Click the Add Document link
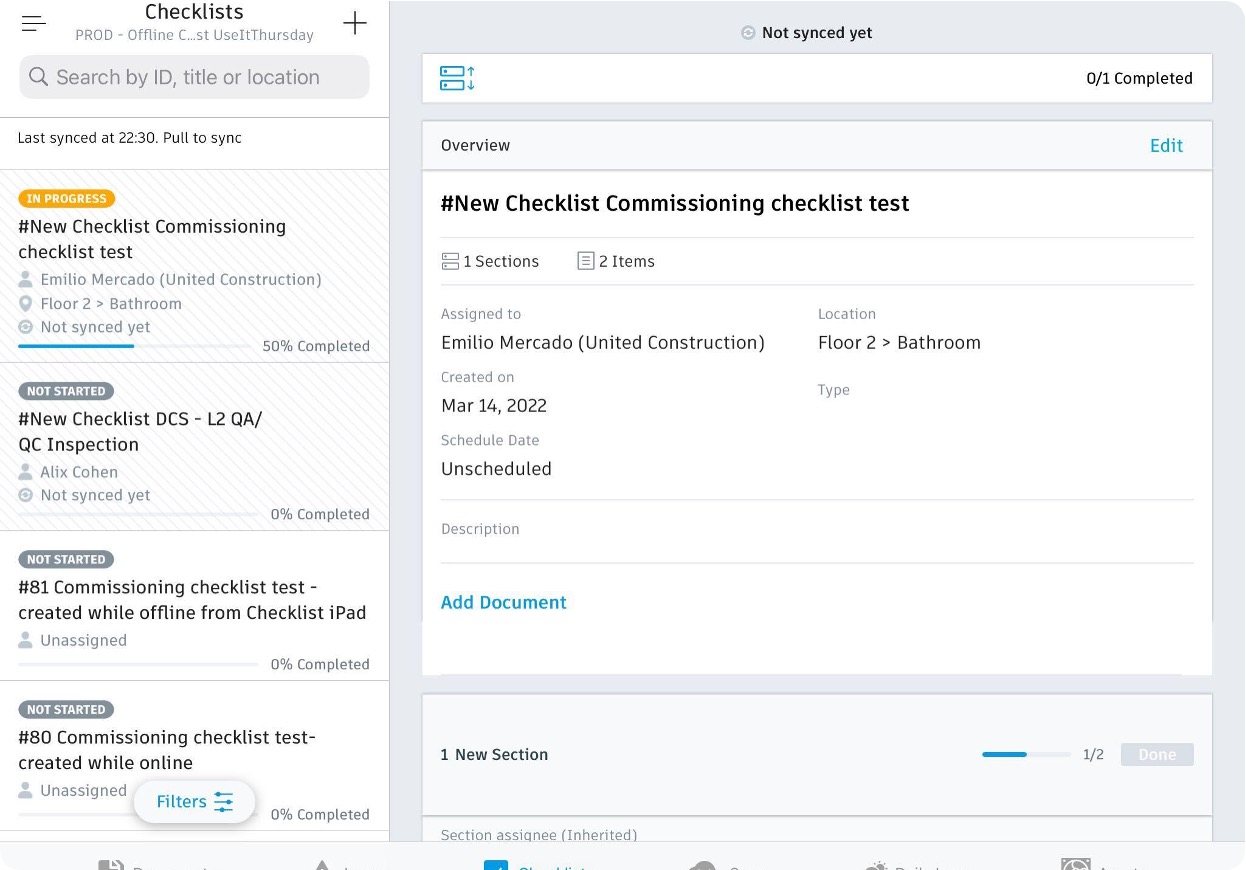Screen dimensions: 1246x870 tap(503, 602)
